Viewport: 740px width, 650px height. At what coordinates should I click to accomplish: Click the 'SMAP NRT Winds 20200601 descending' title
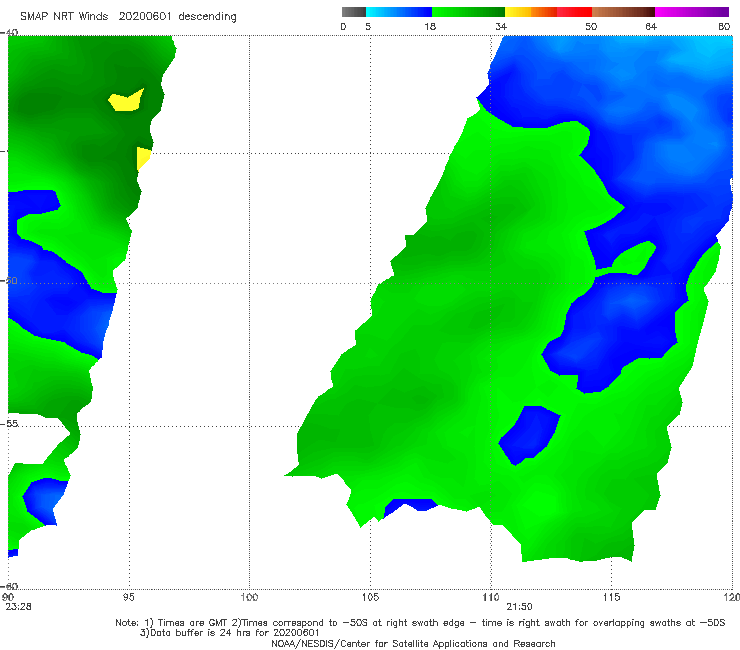(x=128, y=16)
